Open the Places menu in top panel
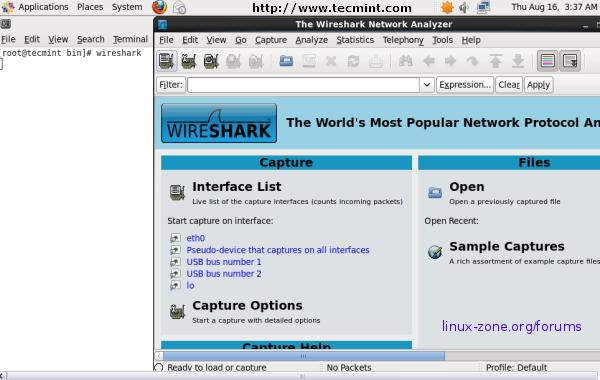This screenshot has width=600, height=380. 90,7
